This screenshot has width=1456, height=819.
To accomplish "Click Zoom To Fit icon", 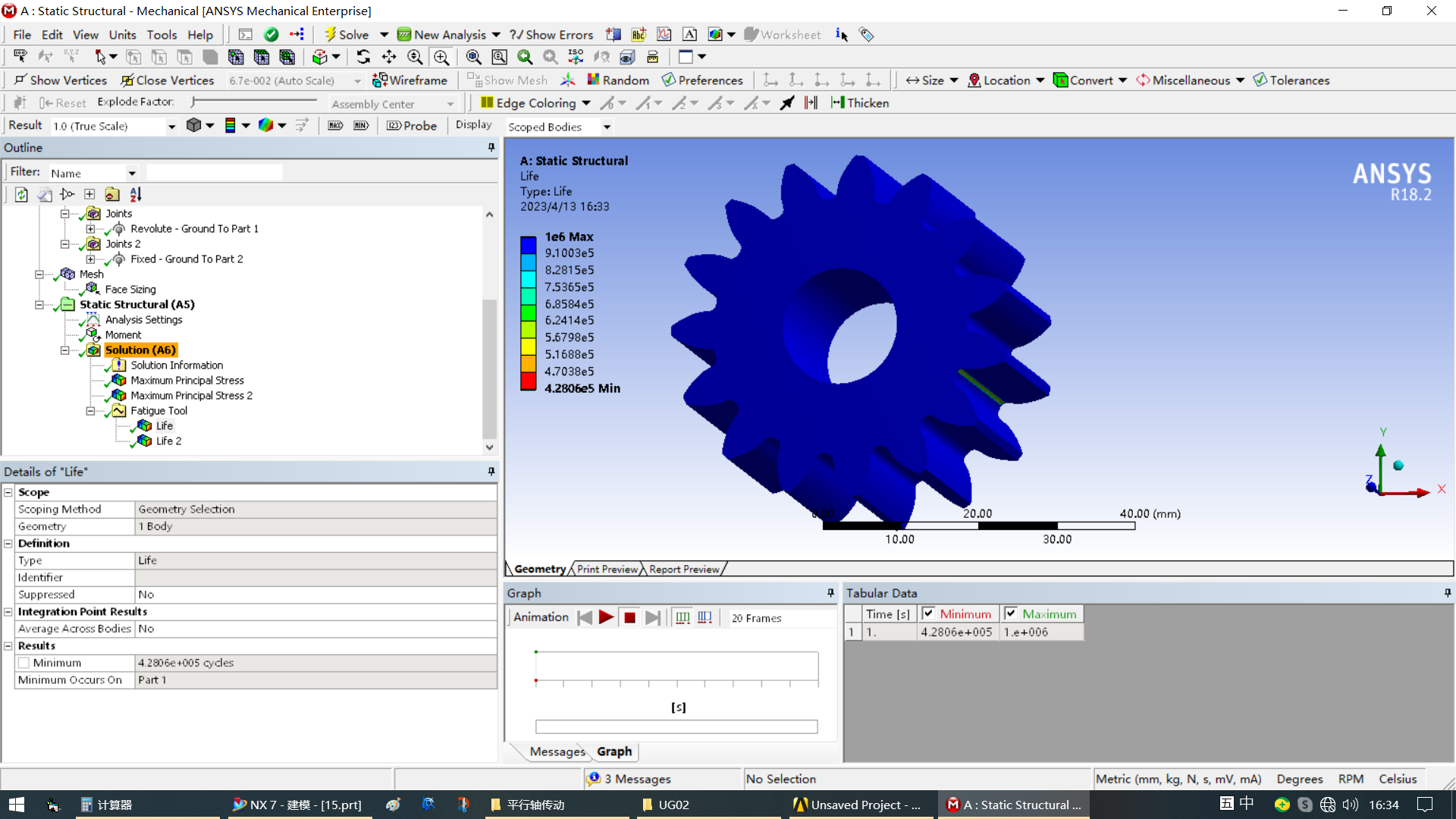I will pos(474,57).
